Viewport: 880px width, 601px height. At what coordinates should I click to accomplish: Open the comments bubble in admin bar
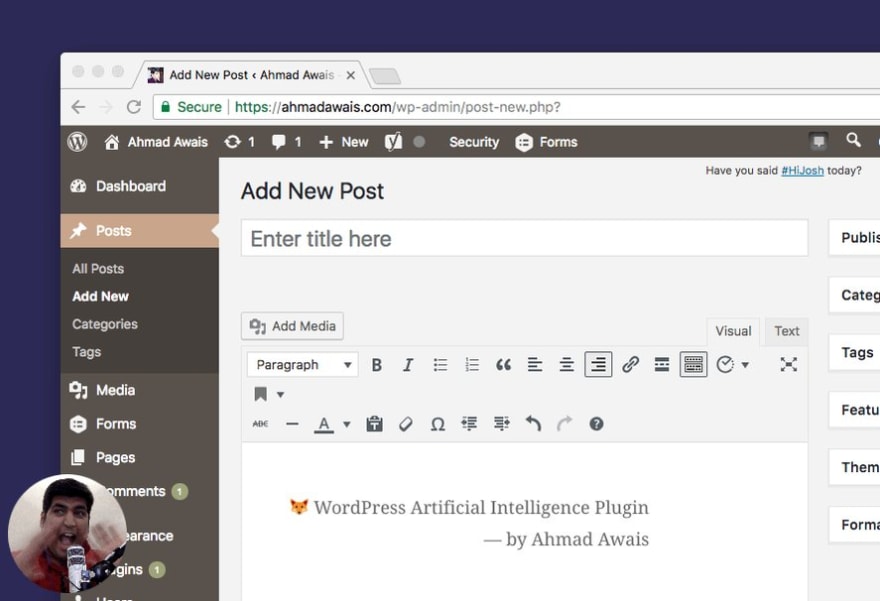point(287,142)
